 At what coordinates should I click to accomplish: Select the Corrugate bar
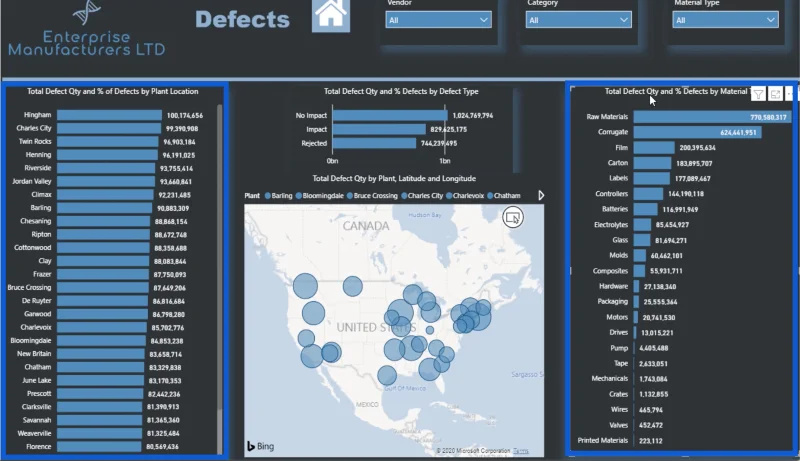[x=697, y=132]
